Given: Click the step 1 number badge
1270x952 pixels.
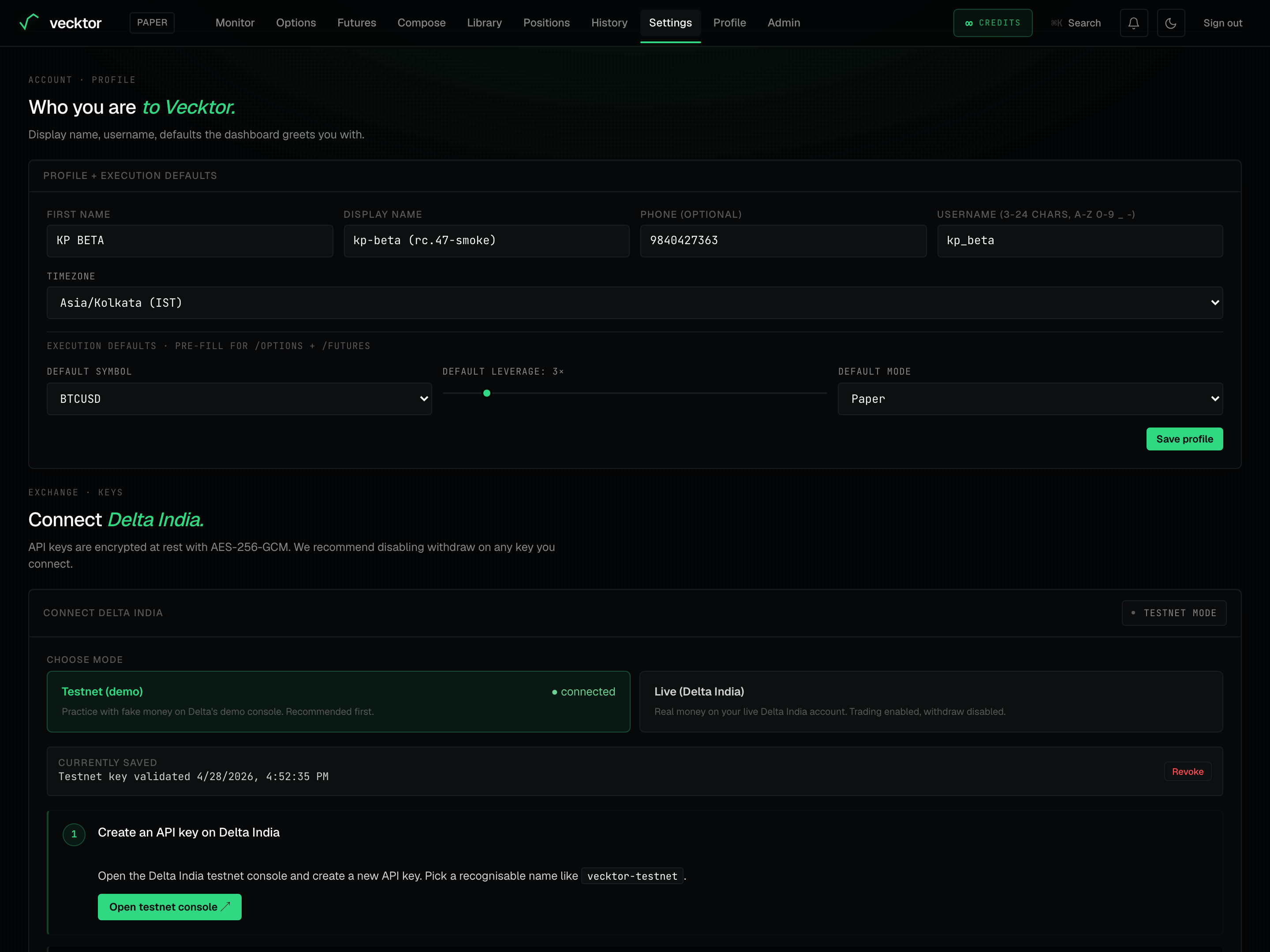Looking at the screenshot, I should (74, 834).
